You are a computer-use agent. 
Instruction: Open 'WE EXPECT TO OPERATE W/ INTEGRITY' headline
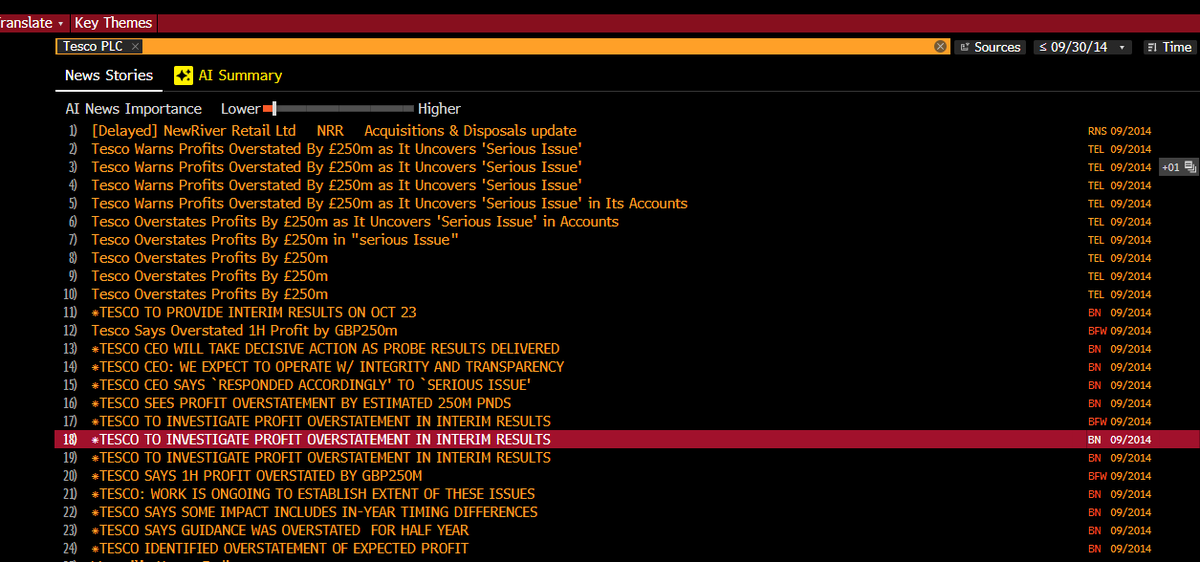click(327, 367)
